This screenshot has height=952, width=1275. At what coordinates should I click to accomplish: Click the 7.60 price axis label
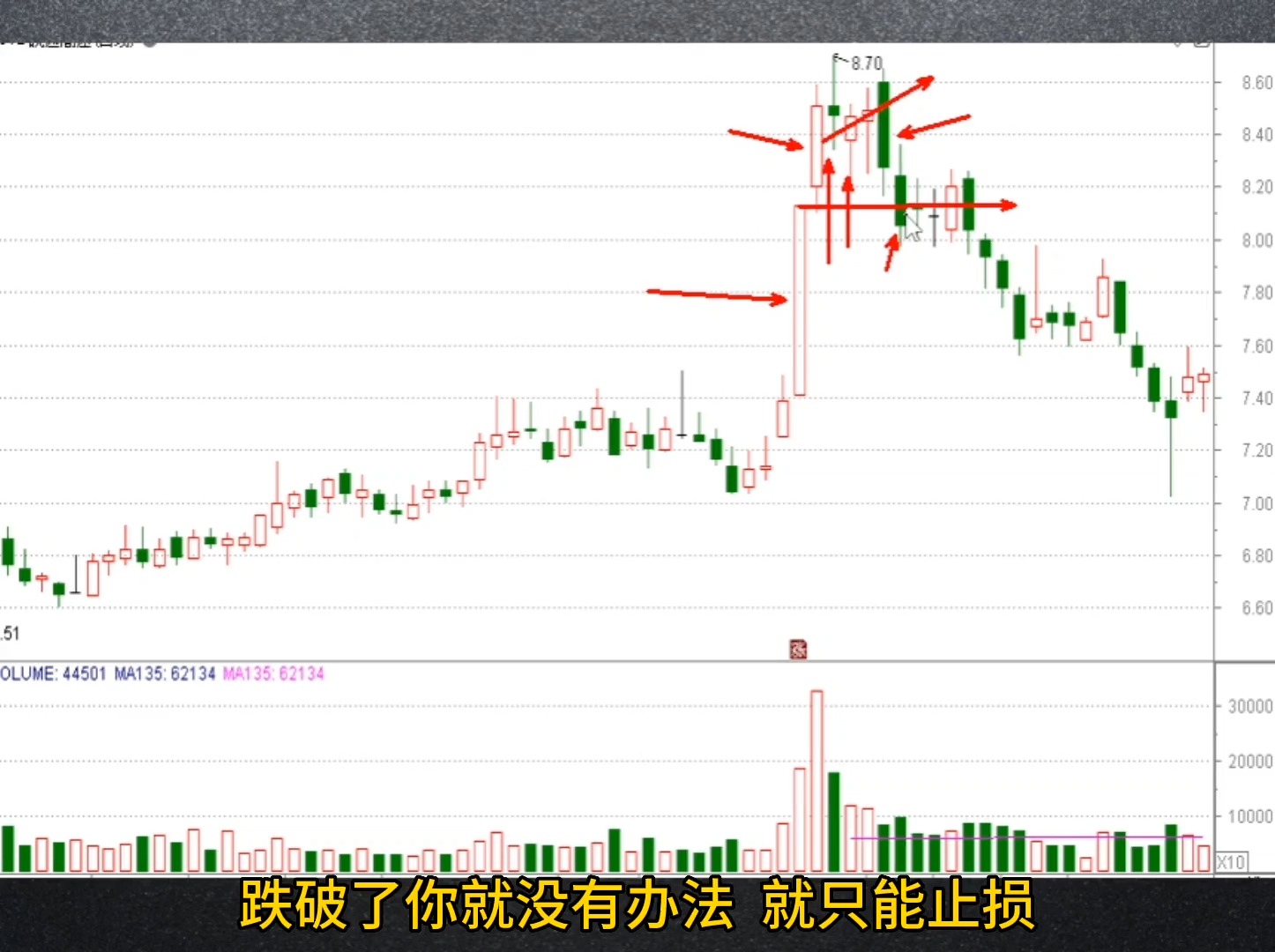1257,346
